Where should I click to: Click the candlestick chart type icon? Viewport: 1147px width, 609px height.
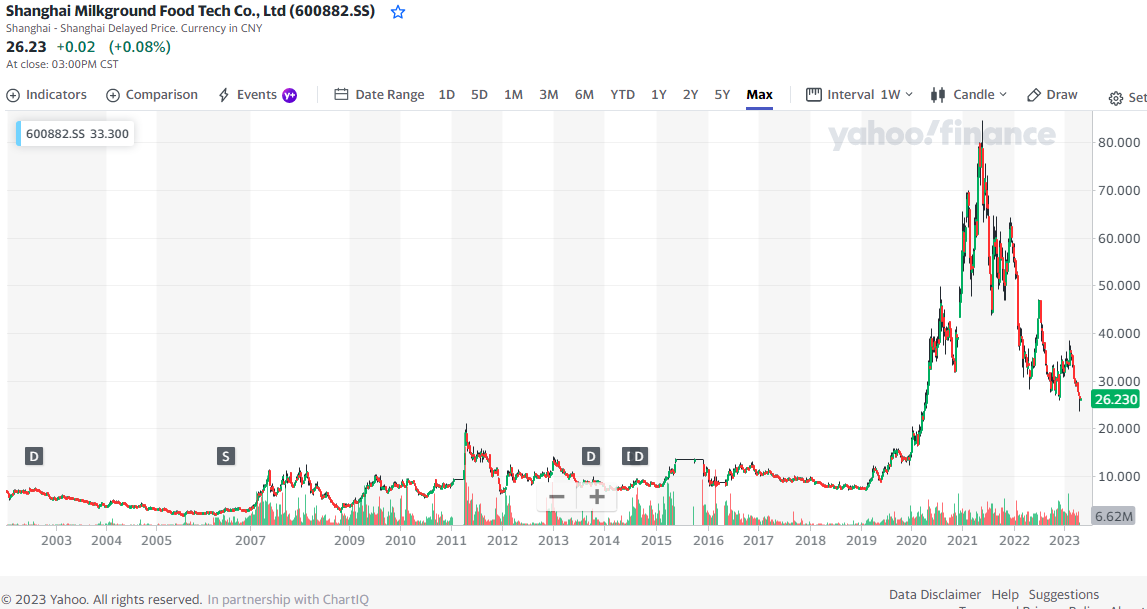pyautogui.click(x=938, y=94)
